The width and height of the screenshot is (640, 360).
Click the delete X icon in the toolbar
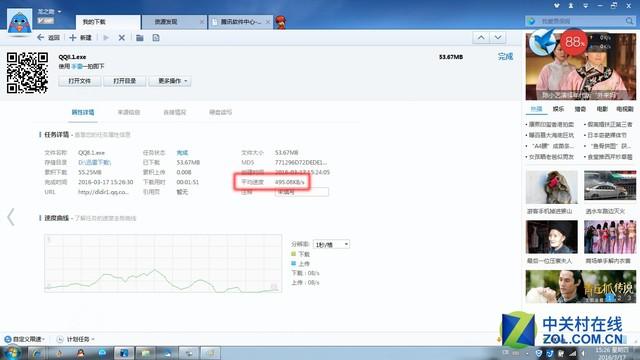tap(121, 38)
